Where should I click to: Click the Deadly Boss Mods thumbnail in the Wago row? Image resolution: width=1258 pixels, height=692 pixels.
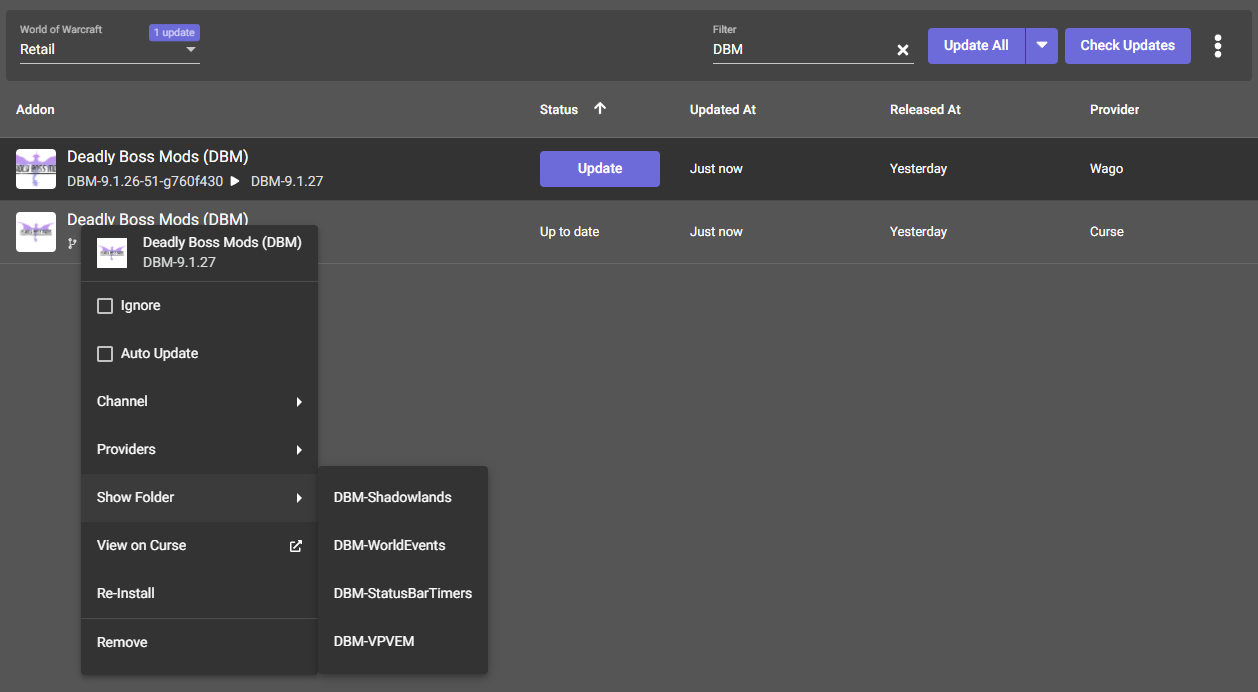click(x=36, y=168)
